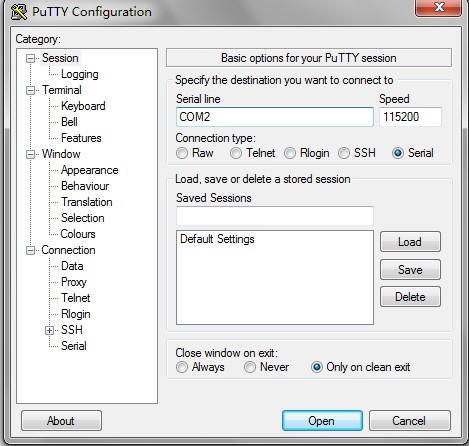Choose Telnet connection type
This screenshot has height=446, width=469.
[x=236, y=153]
